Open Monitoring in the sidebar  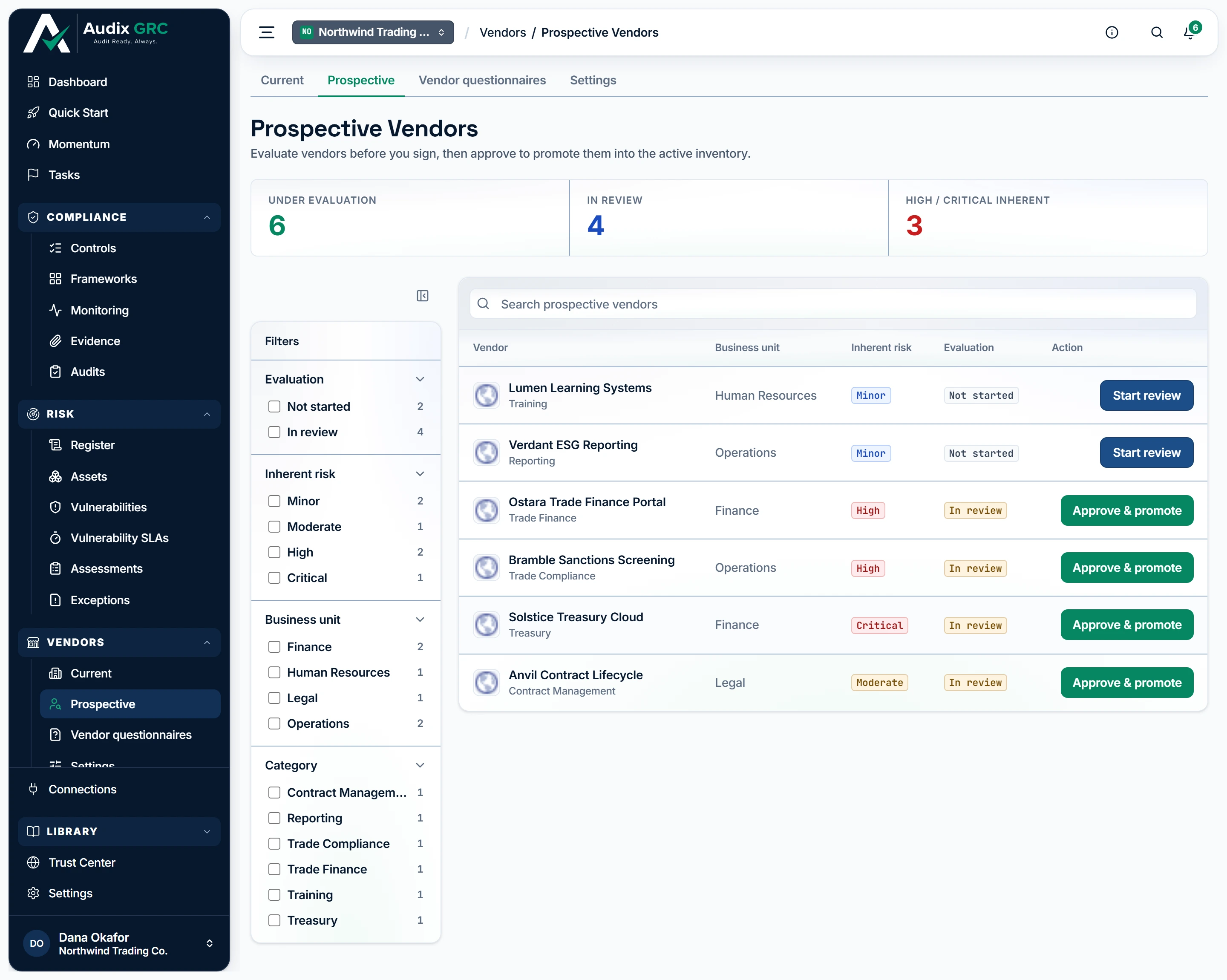click(130, 310)
